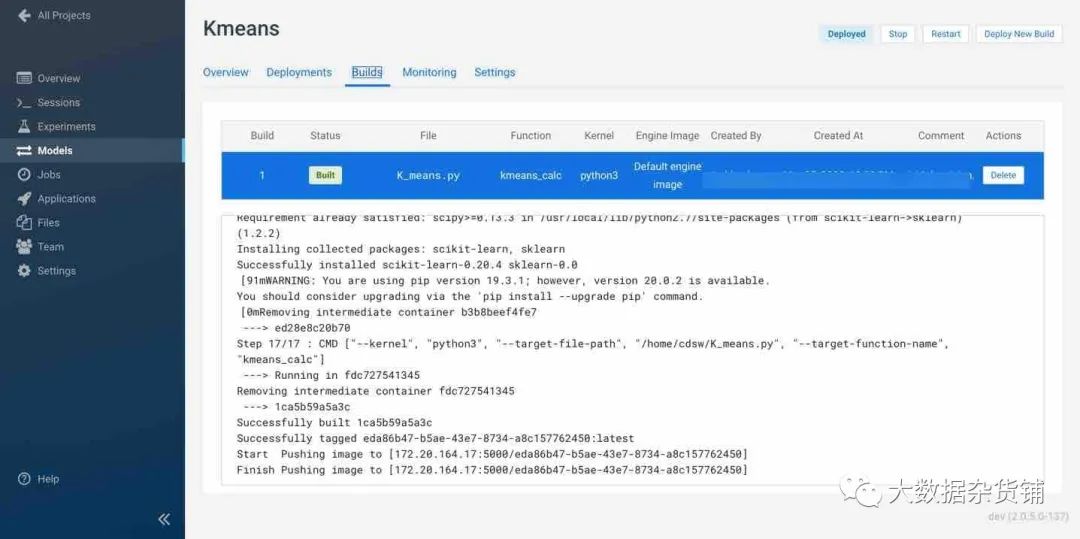Open the Overview tab of Kmeans model
Viewport: 1080px width, 539px height.
(x=226, y=72)
